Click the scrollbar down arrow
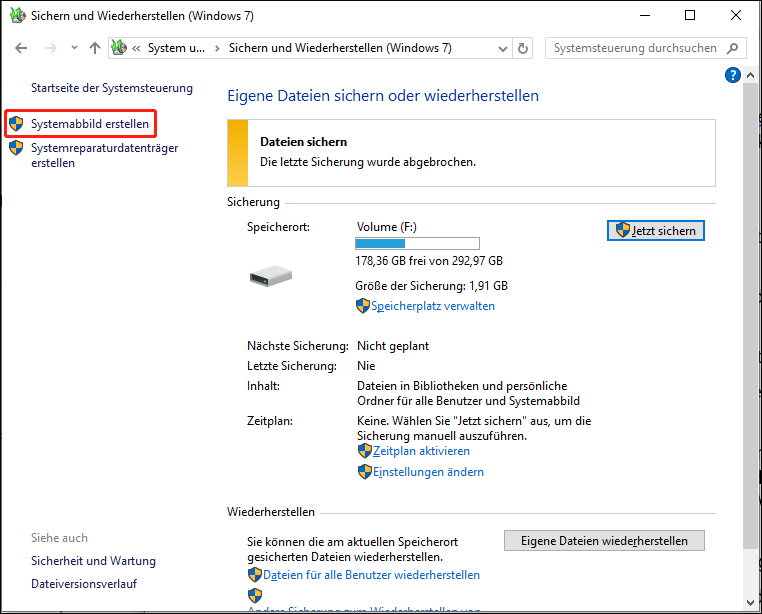Image resolution: width=762 pixels, height=614 pixels. pyautogui.click(x=750, y=603)
